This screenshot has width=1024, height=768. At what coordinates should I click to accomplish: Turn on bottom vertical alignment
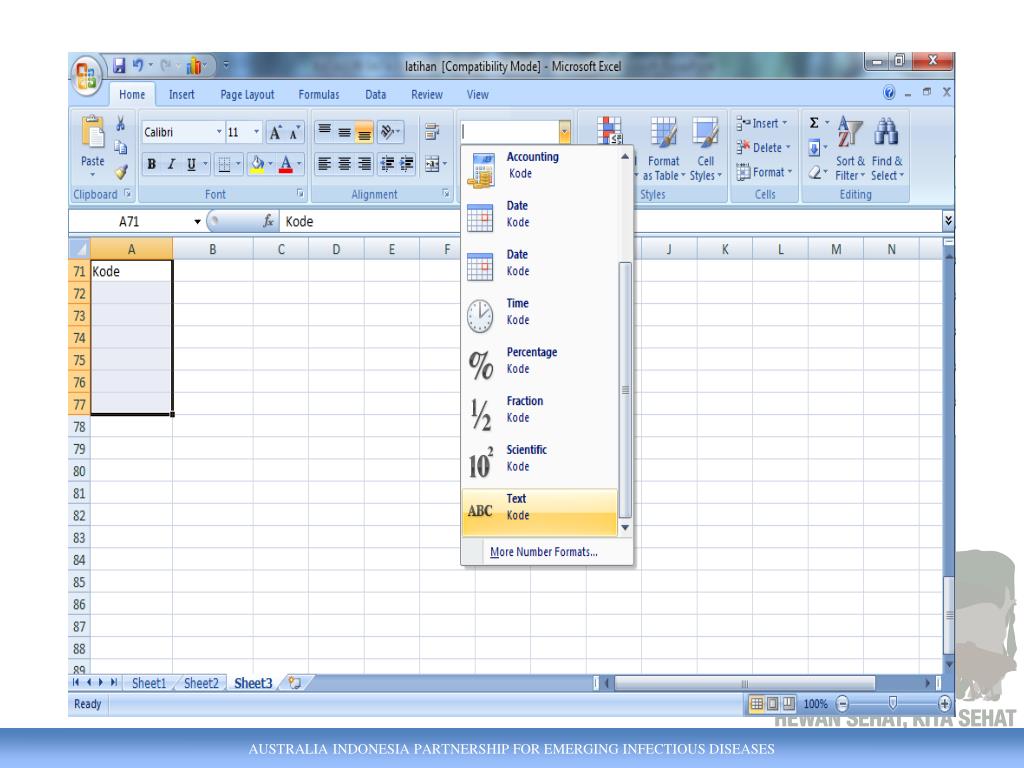coord(364,132)
